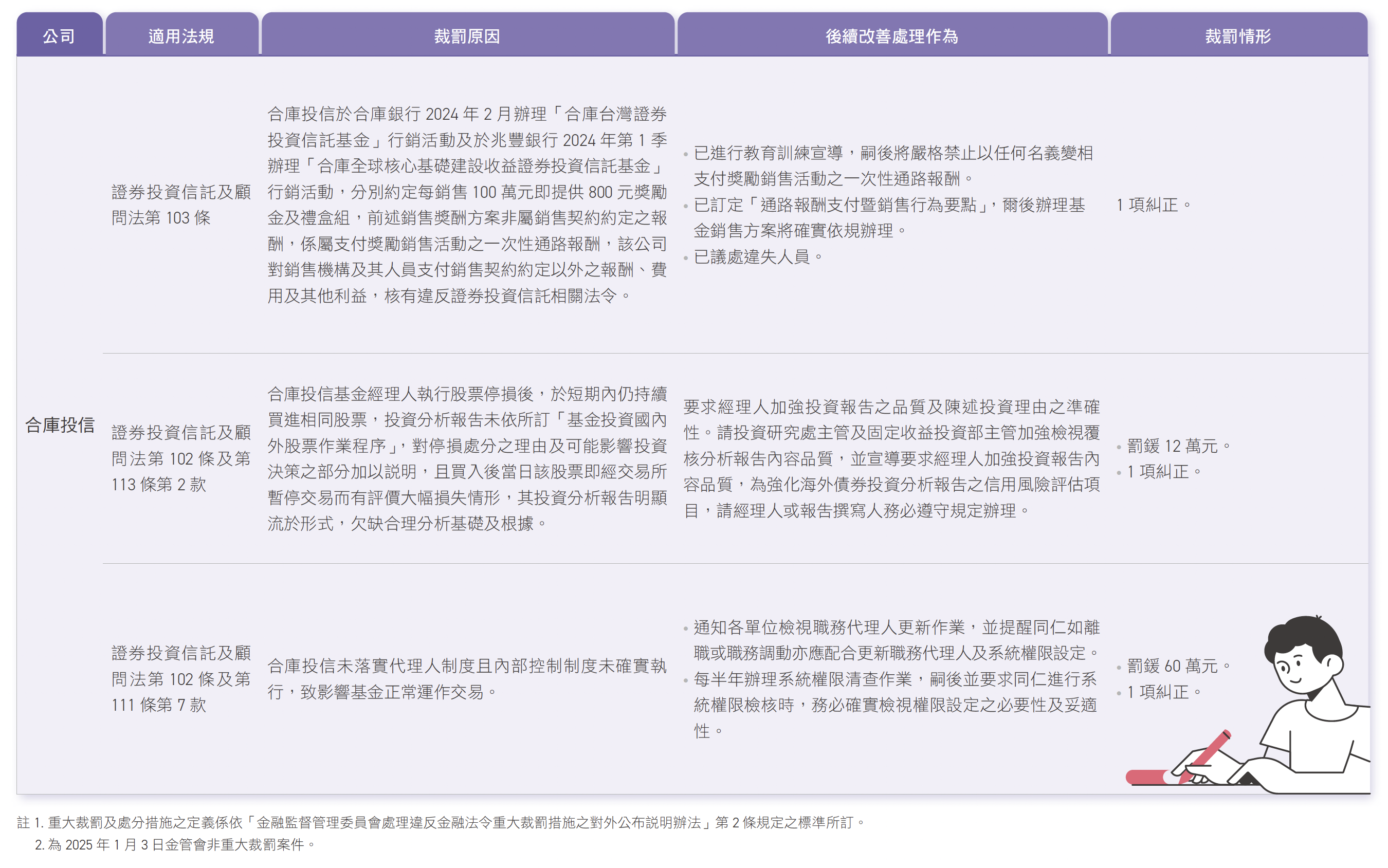1388x868 pixels.
Task: Select the 第 102 條及第 113 條第 2 款 cell
Action: (x=181, y=458)
